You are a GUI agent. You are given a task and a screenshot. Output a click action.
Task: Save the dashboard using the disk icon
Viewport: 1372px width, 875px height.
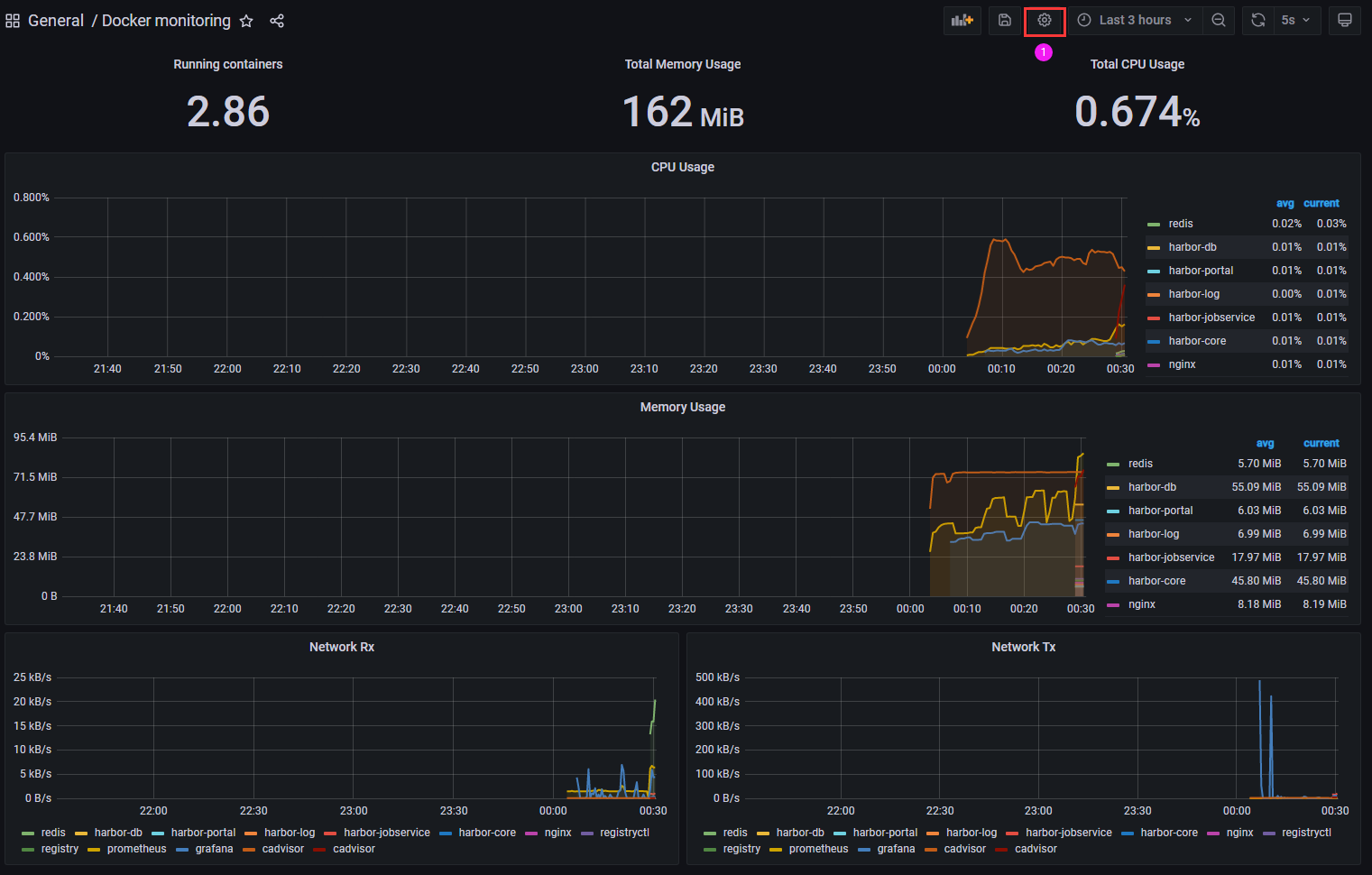[1005, 20]
